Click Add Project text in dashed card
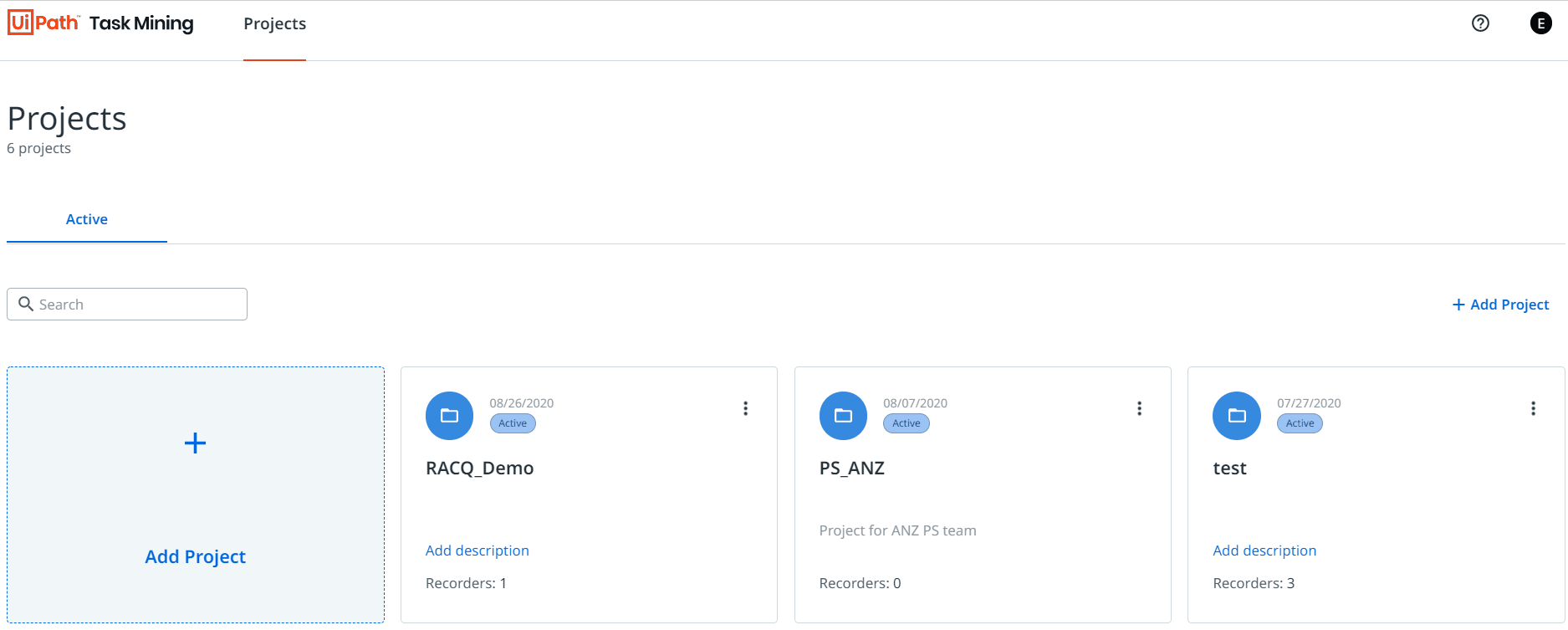 [x=195, y=556]
